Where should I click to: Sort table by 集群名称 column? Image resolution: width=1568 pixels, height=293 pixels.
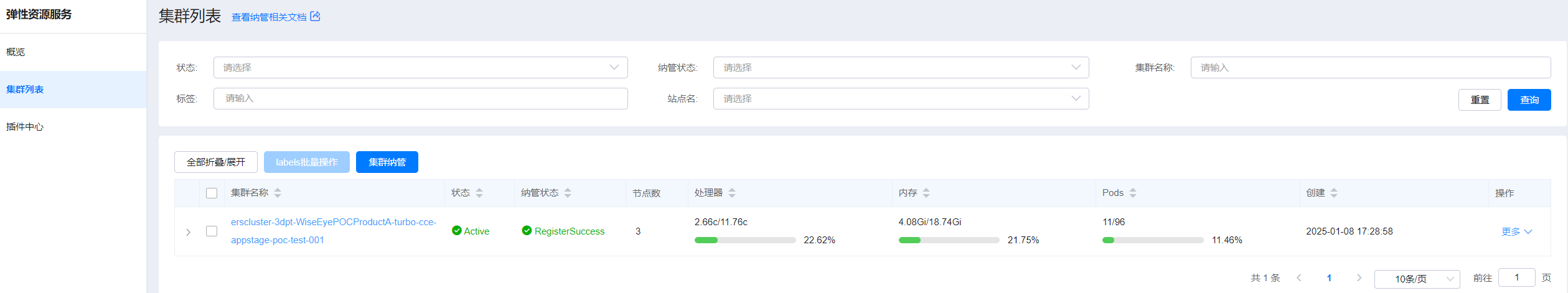[278, 193]
